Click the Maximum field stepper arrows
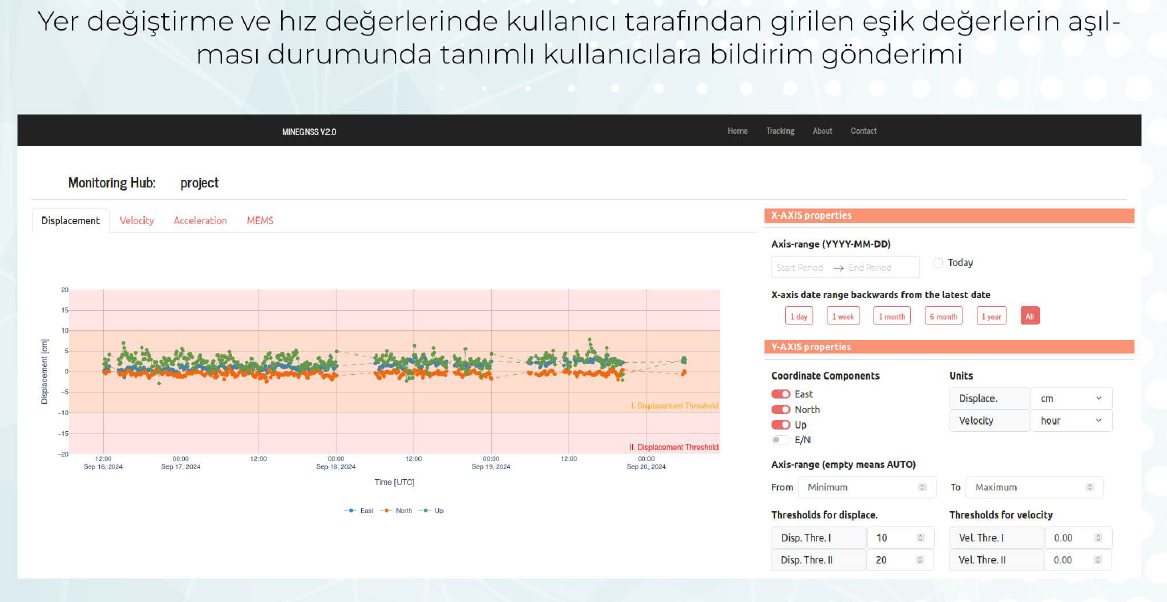Viewport: 1167px width, 602px height. pos(1090,487)
